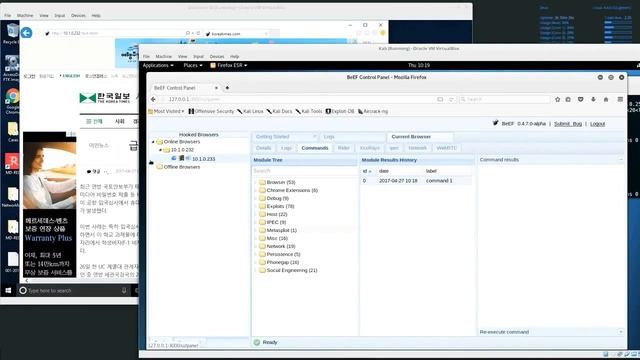Collapse the Online Browsers tree node
Screen dimensions: 640x360
coord(153,142)
